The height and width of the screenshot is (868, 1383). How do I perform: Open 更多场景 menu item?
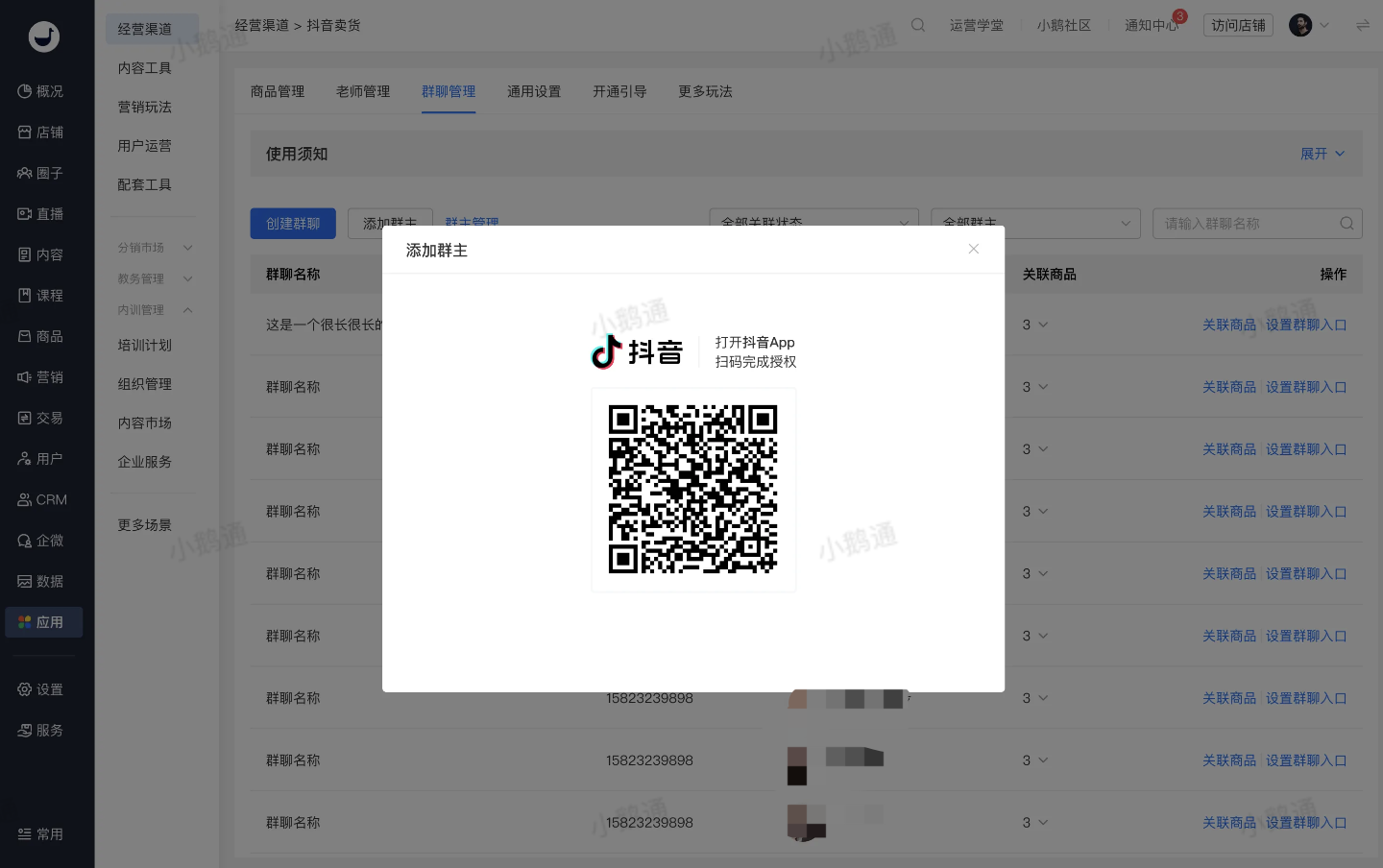145,525
